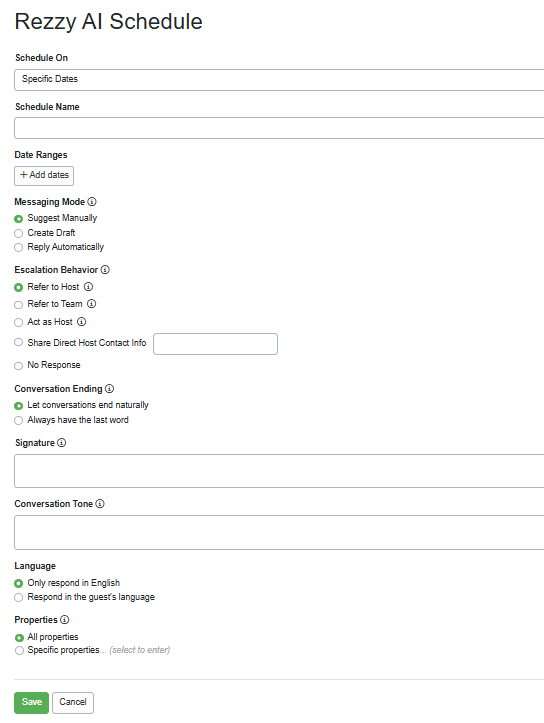
Task: Show info for Refer to Team
Action: [92, 304]
